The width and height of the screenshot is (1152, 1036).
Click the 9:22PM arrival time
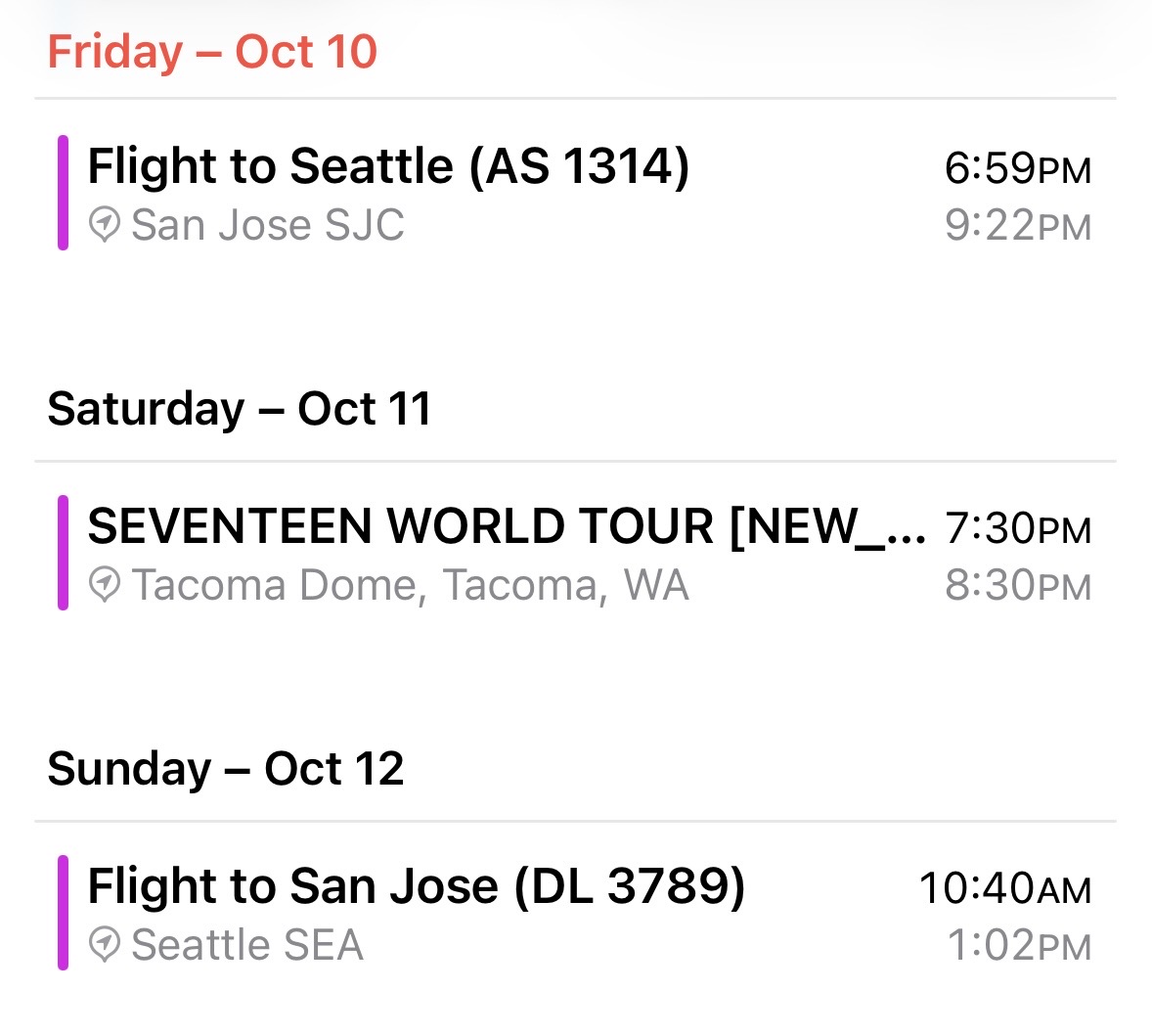(1017, 226)
